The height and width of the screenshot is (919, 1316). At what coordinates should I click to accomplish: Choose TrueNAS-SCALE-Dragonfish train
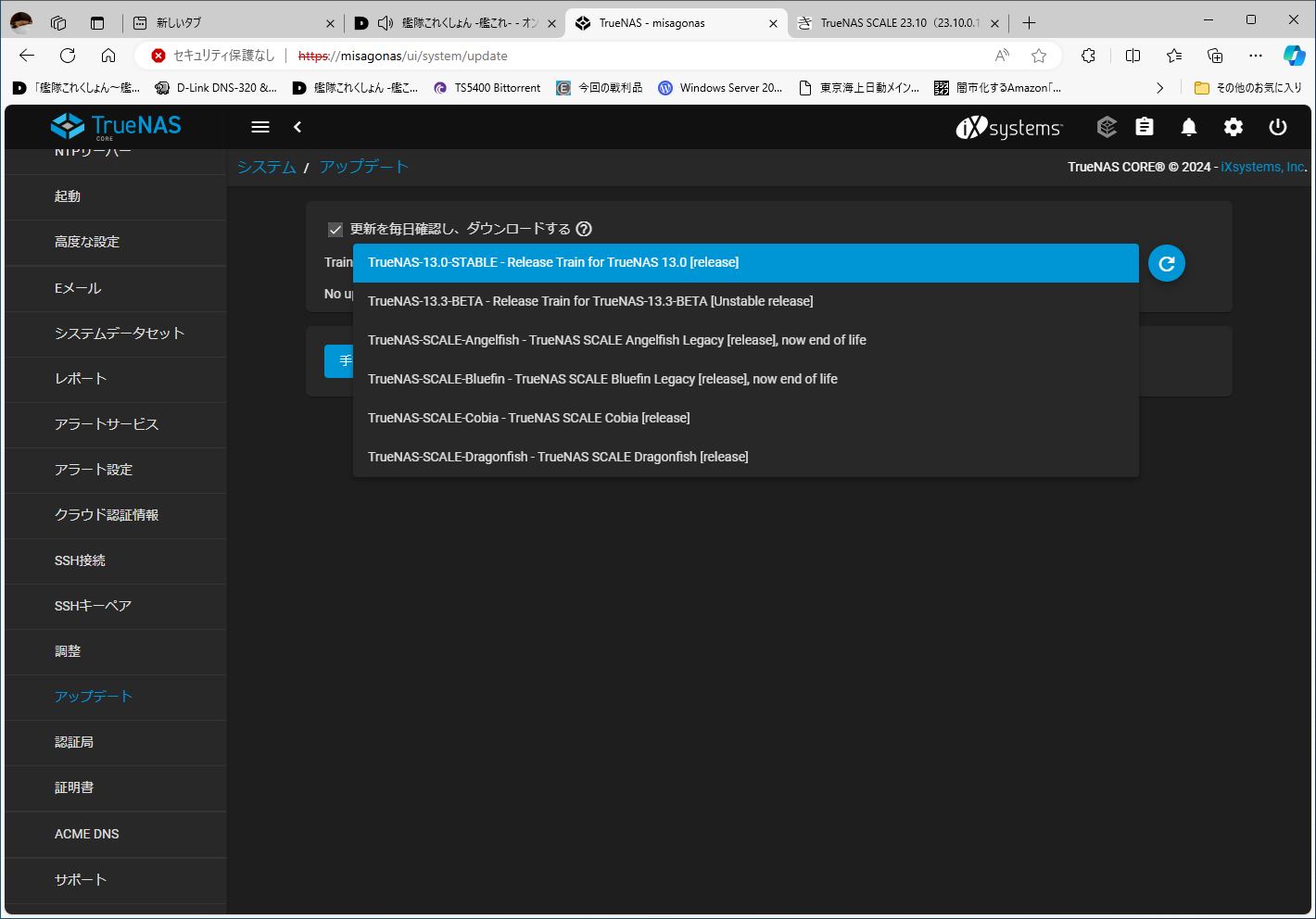746,457
